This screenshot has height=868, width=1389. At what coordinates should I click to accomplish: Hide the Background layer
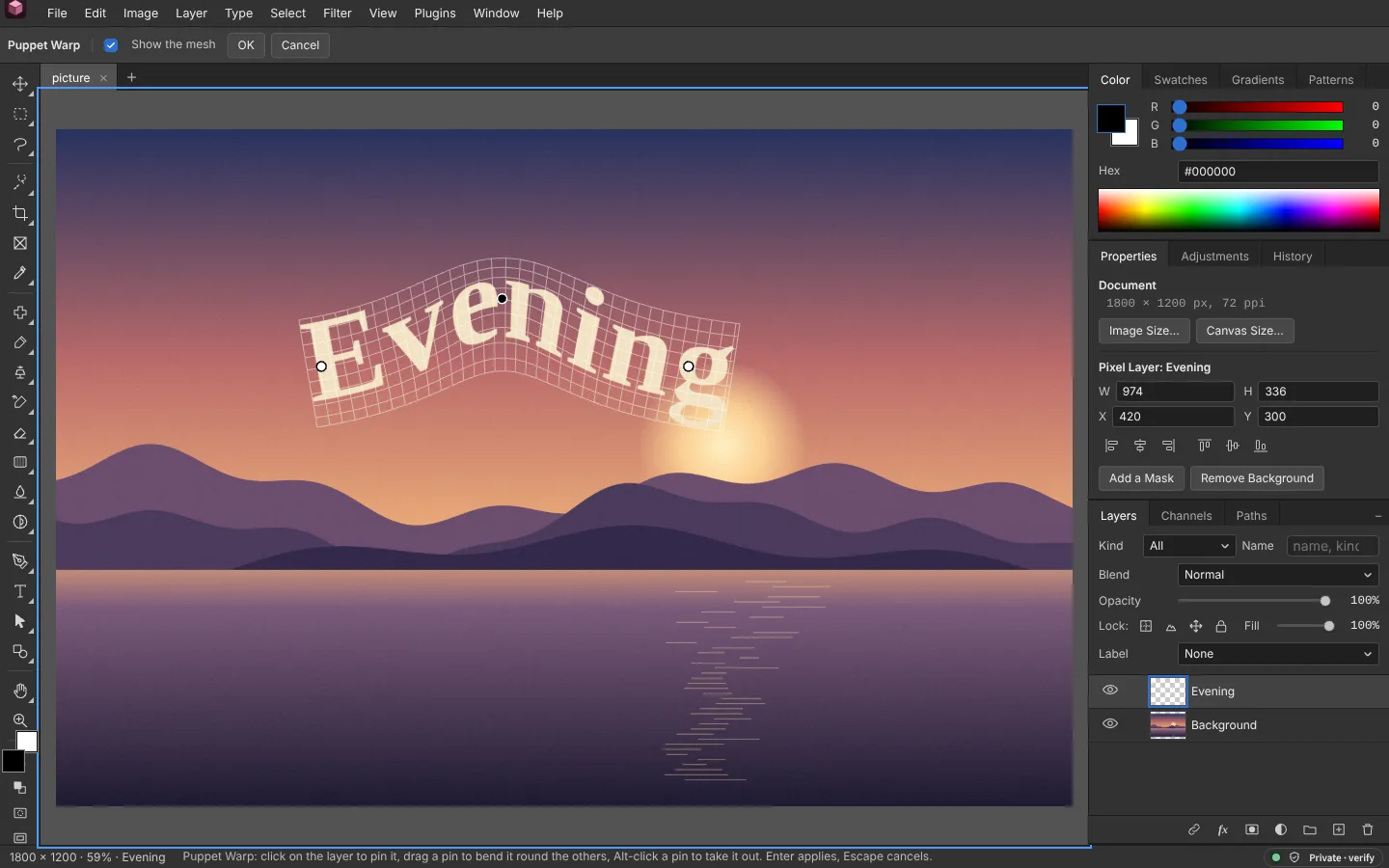click(x=1110, y=724)
